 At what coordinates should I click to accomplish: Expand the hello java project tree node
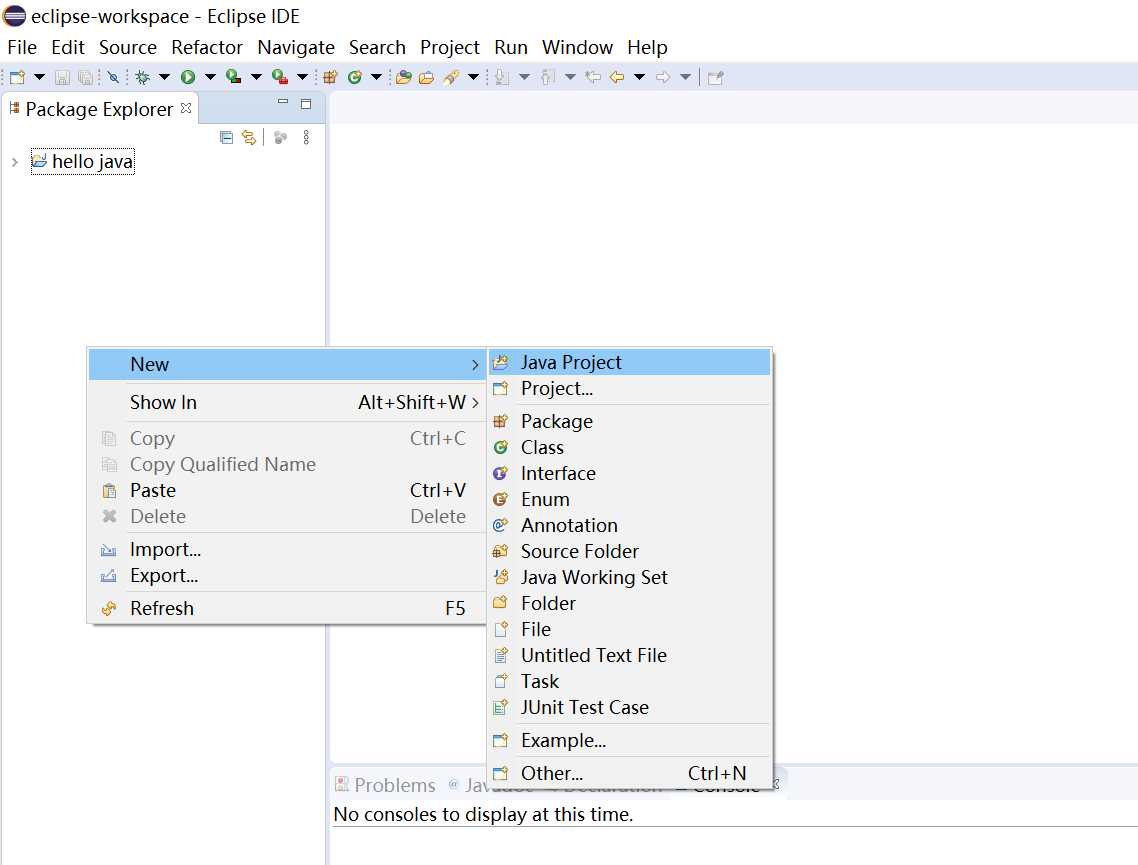click(15, 162)
